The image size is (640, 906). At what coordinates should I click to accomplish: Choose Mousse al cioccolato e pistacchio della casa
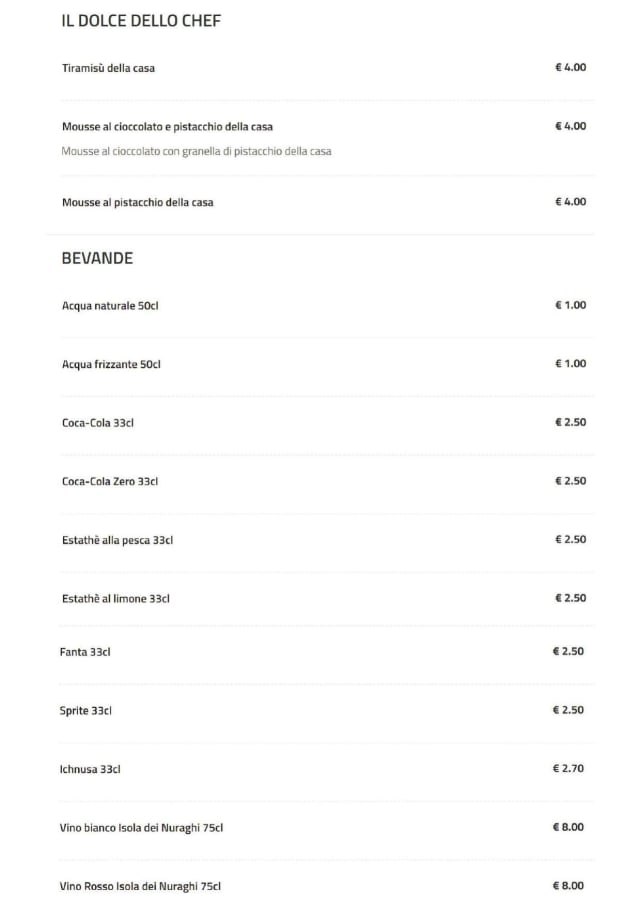pyautogui.click(x=167, y=127)
